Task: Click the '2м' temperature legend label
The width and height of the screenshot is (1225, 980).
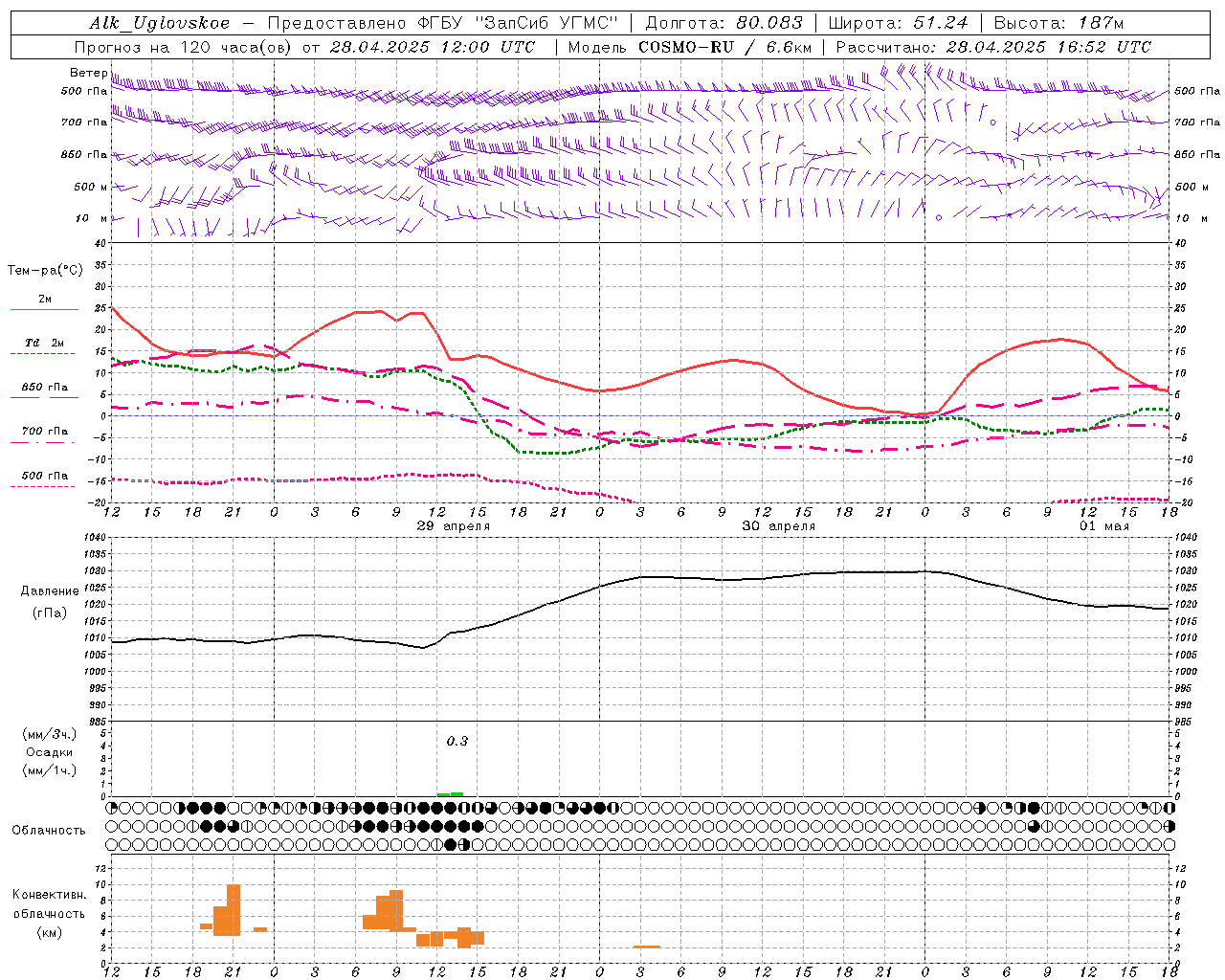Action: tap(45, 299)
